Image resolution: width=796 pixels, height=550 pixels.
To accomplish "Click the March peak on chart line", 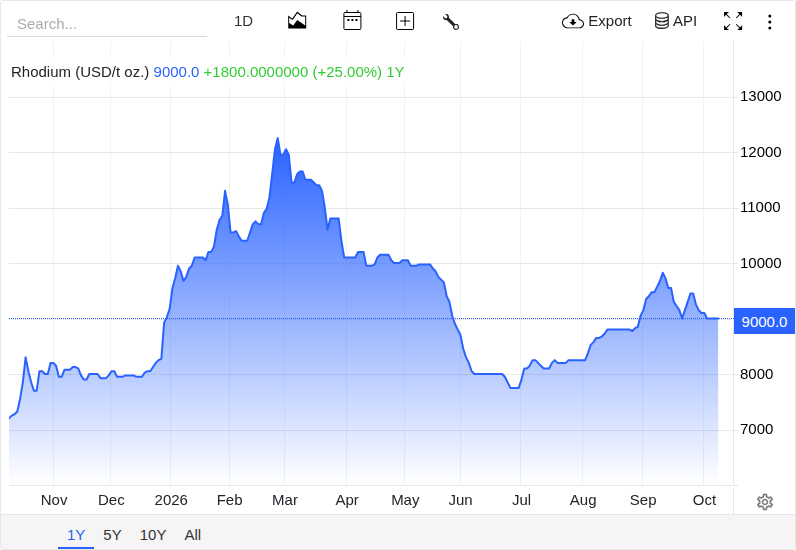I will point(277,138).
